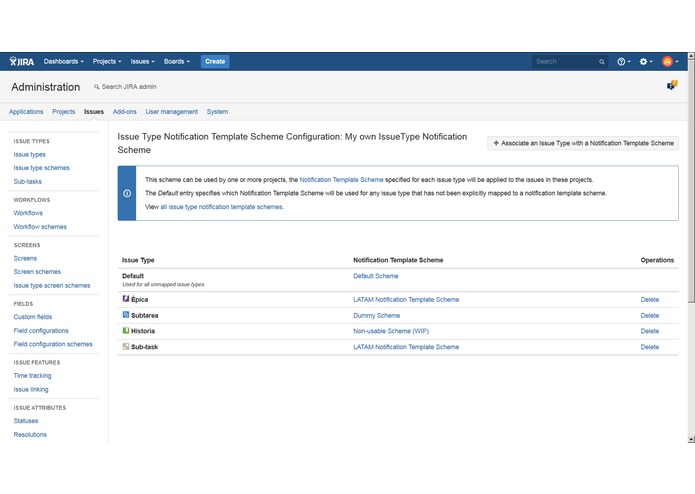Open Workflow schemes in sidebar

click(40, 226)
